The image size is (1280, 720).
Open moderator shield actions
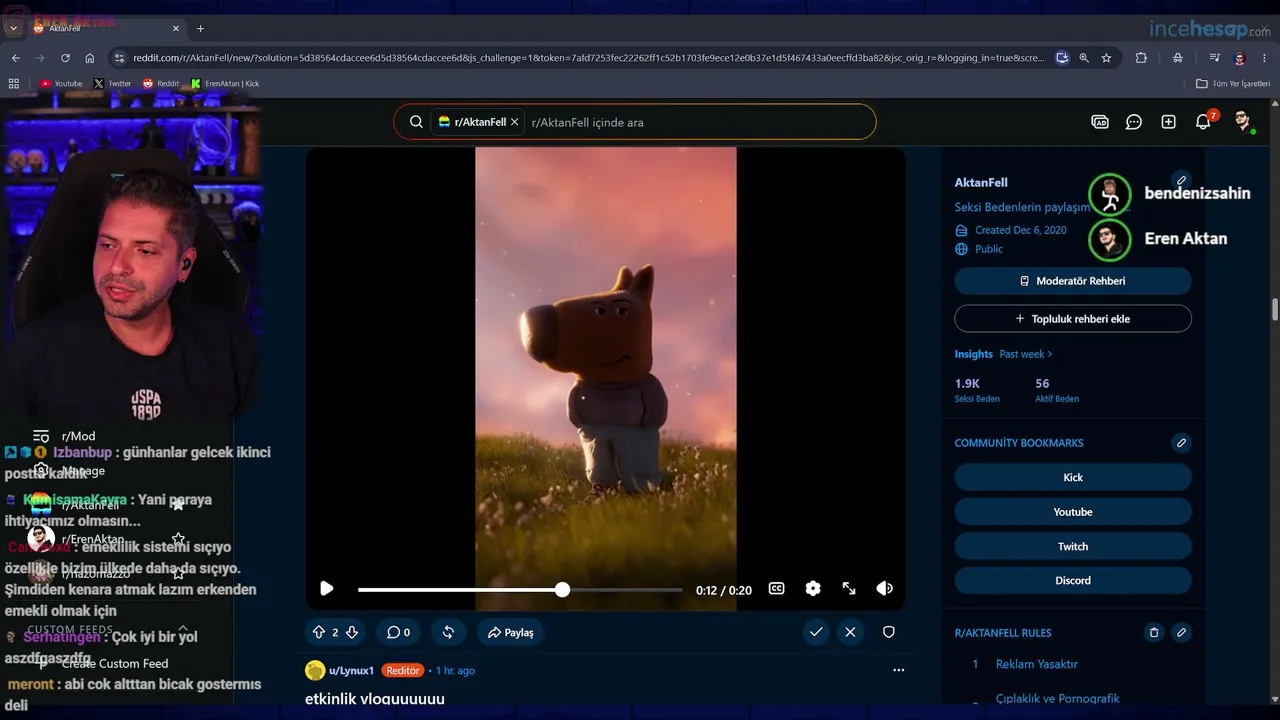pyautogui.click(x=888, y=632)
